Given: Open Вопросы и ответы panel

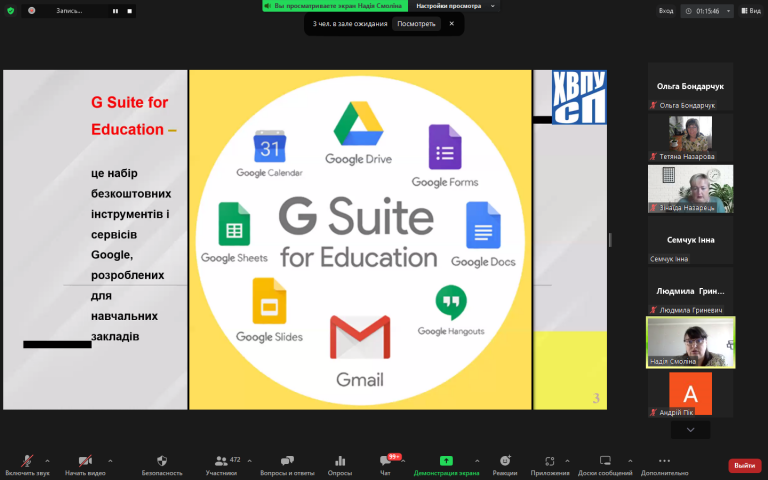Looking at the screenshot, I should click(288, 465).
